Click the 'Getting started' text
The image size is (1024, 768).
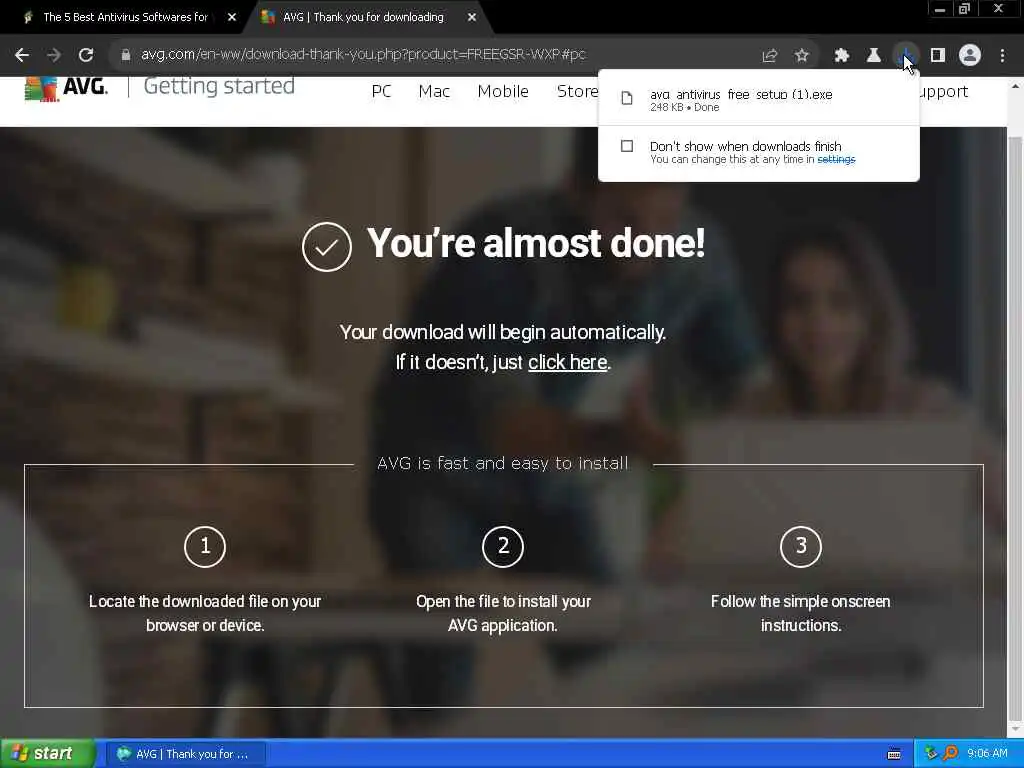coord(219,86)
